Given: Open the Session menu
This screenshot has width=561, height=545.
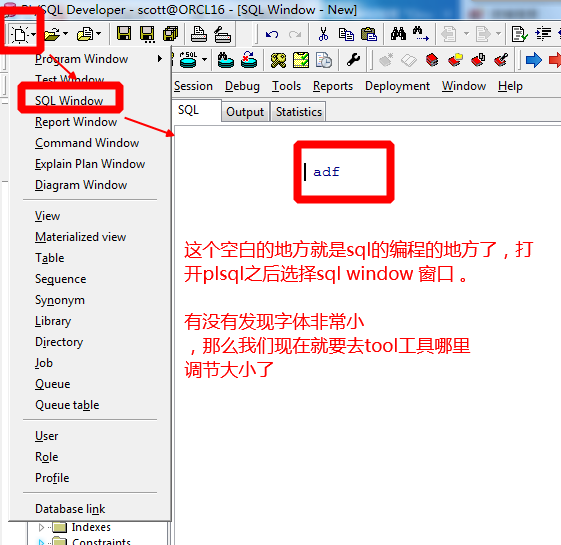Looking at the screenshot, I should [x=193, y=86].
